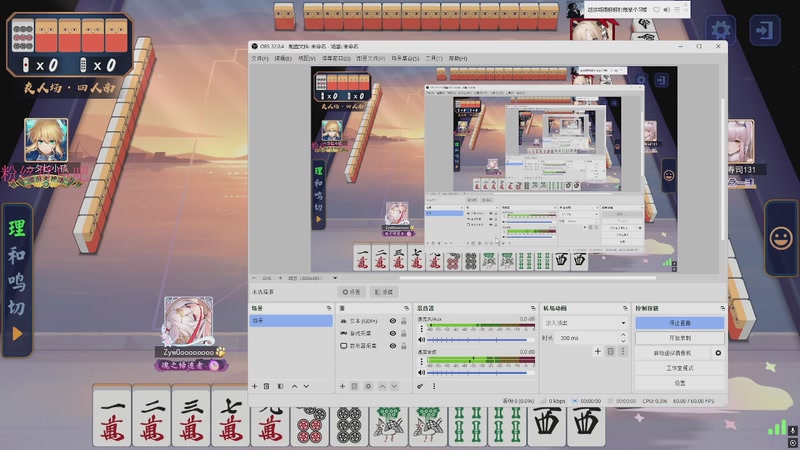Click the 启动虚拟摄像机 virtual camera button

(672, 353)
